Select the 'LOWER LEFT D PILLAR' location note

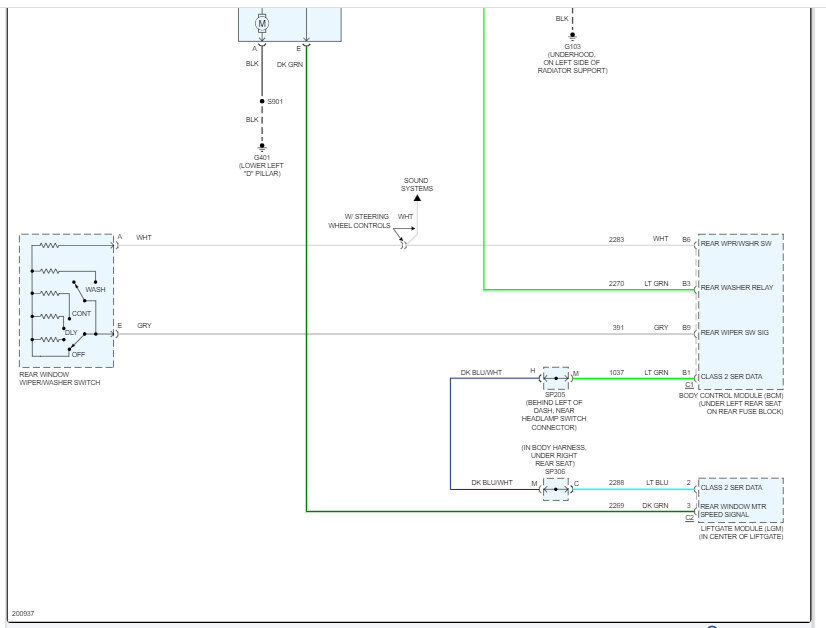pyautogui.click(x=261, y=170)
